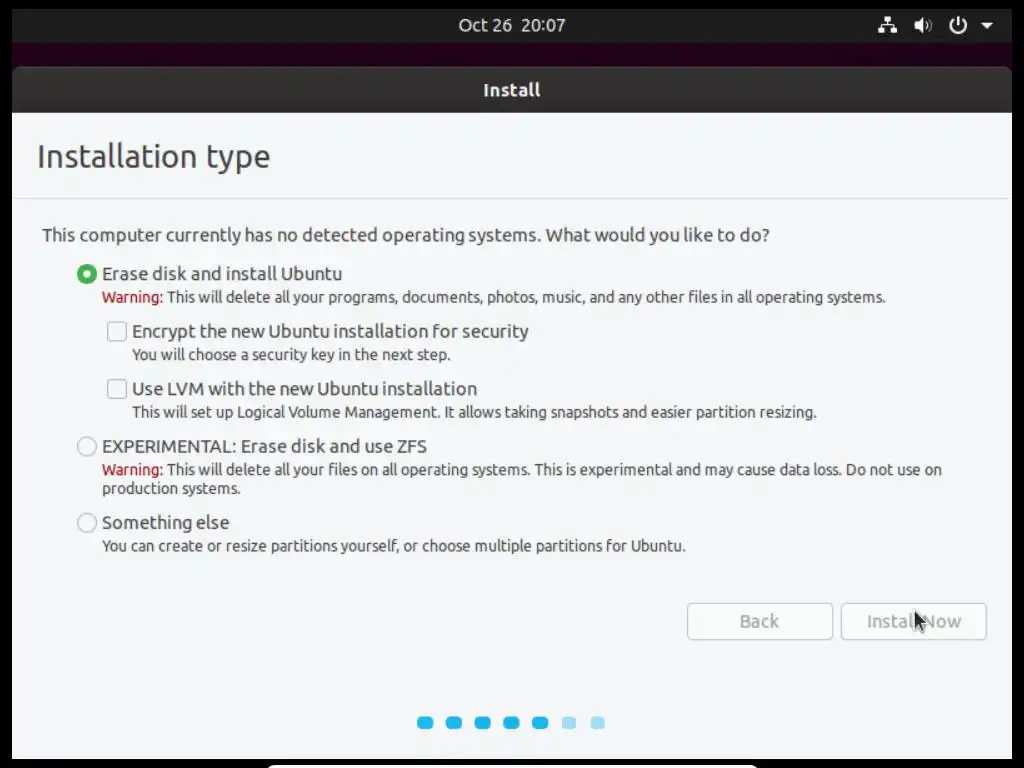Click the 'You will choose a security key' note
This screenshot has height=768, width=1024.
291,355
